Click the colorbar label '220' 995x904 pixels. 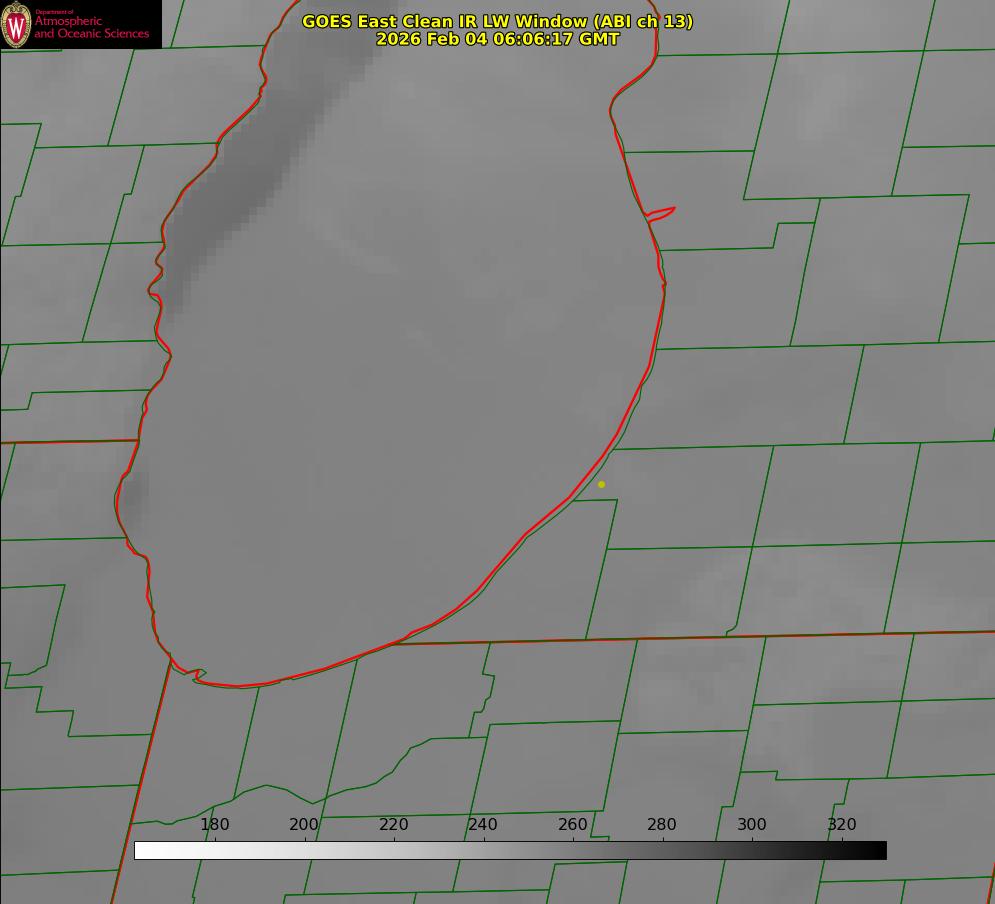[x=393, y=824]
